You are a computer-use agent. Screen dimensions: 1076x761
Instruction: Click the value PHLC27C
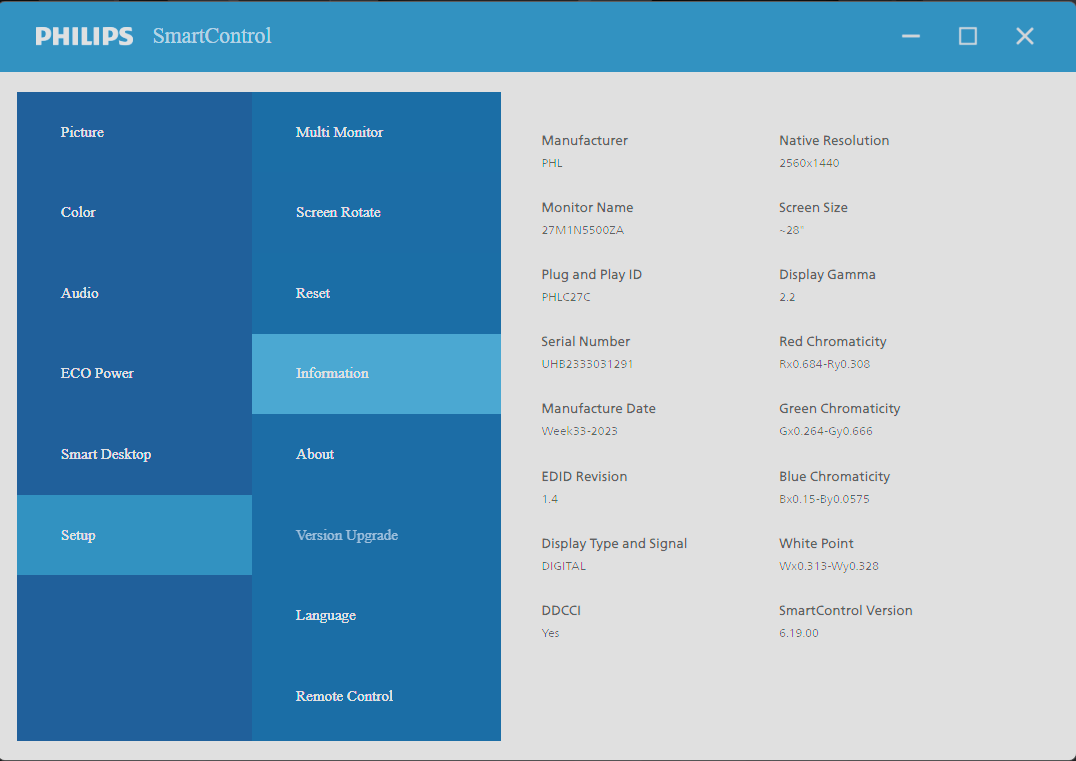tap(566, 297)
